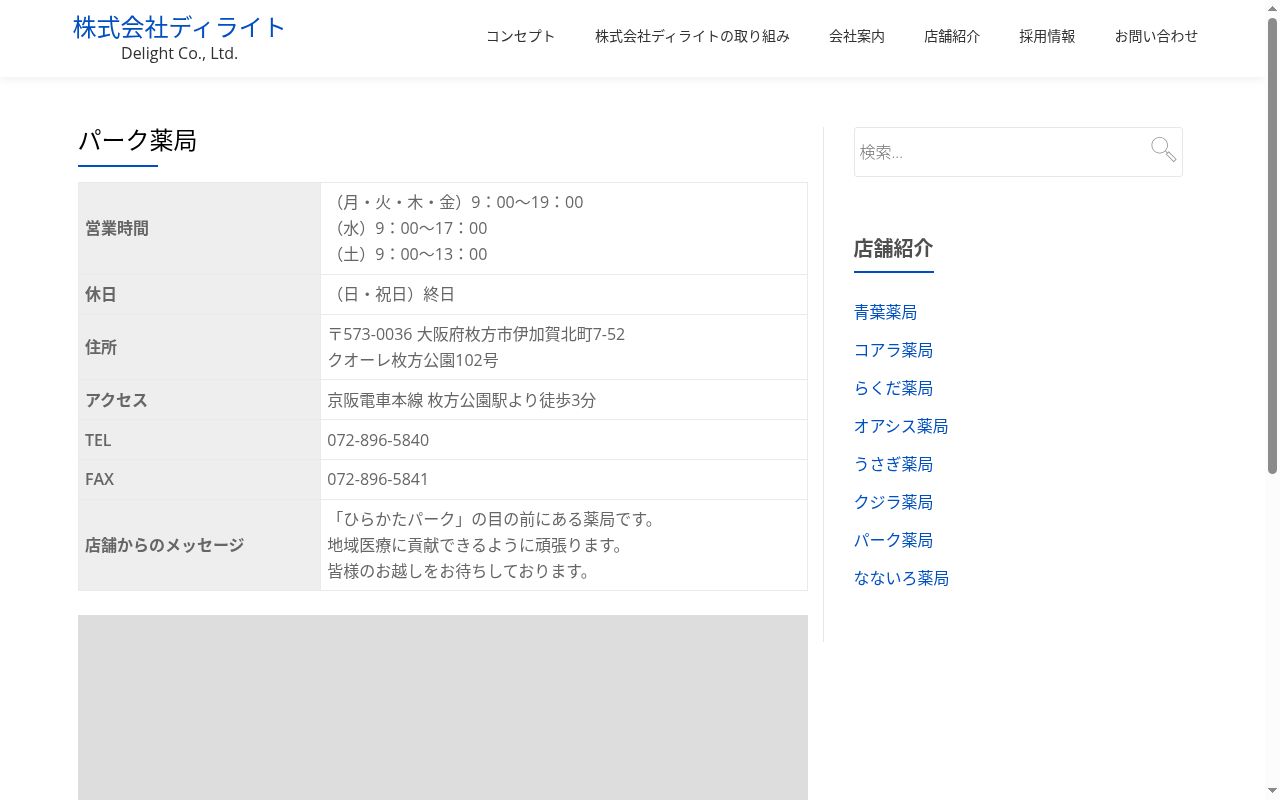Open パーク薬局 sidebar link

coord(893,540)
